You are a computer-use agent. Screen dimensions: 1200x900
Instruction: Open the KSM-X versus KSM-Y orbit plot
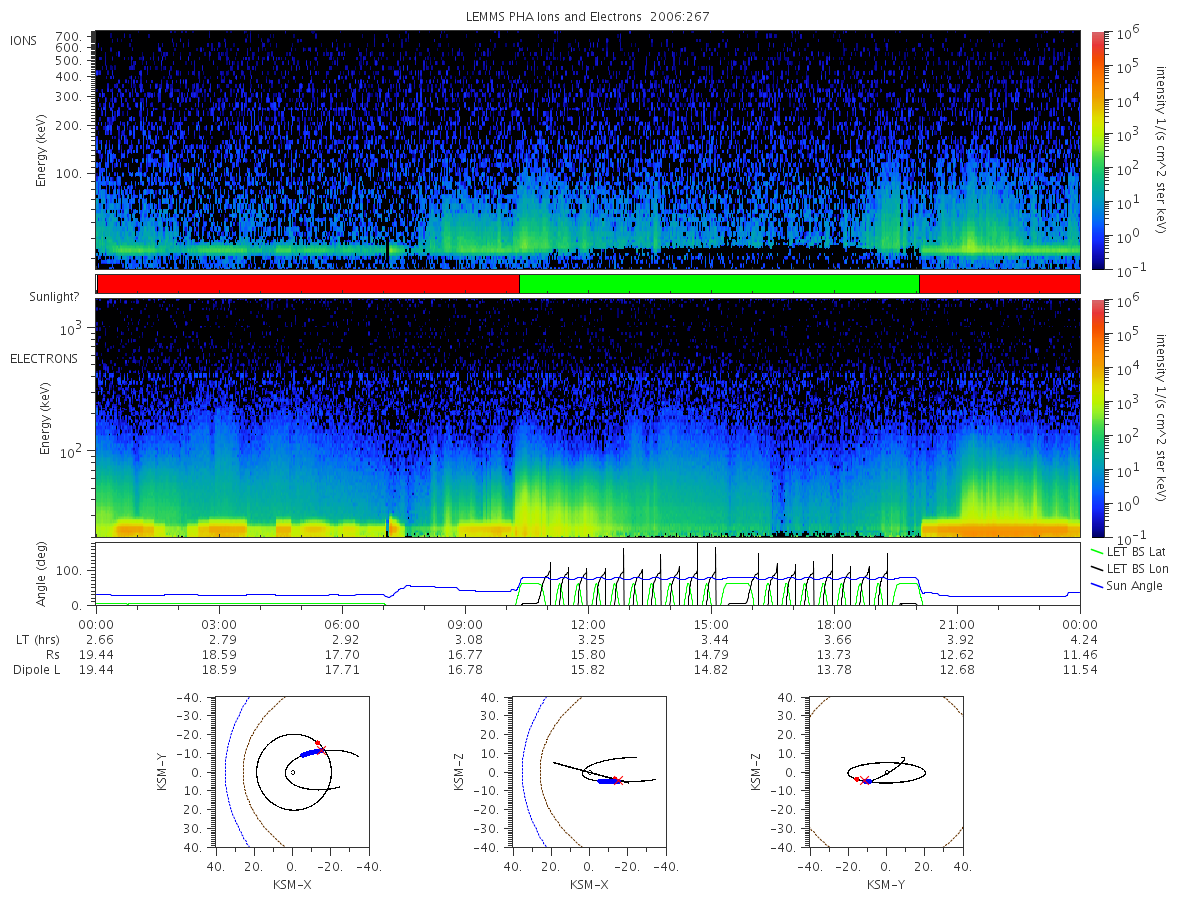pyautogui.click(x=292, y=772)
